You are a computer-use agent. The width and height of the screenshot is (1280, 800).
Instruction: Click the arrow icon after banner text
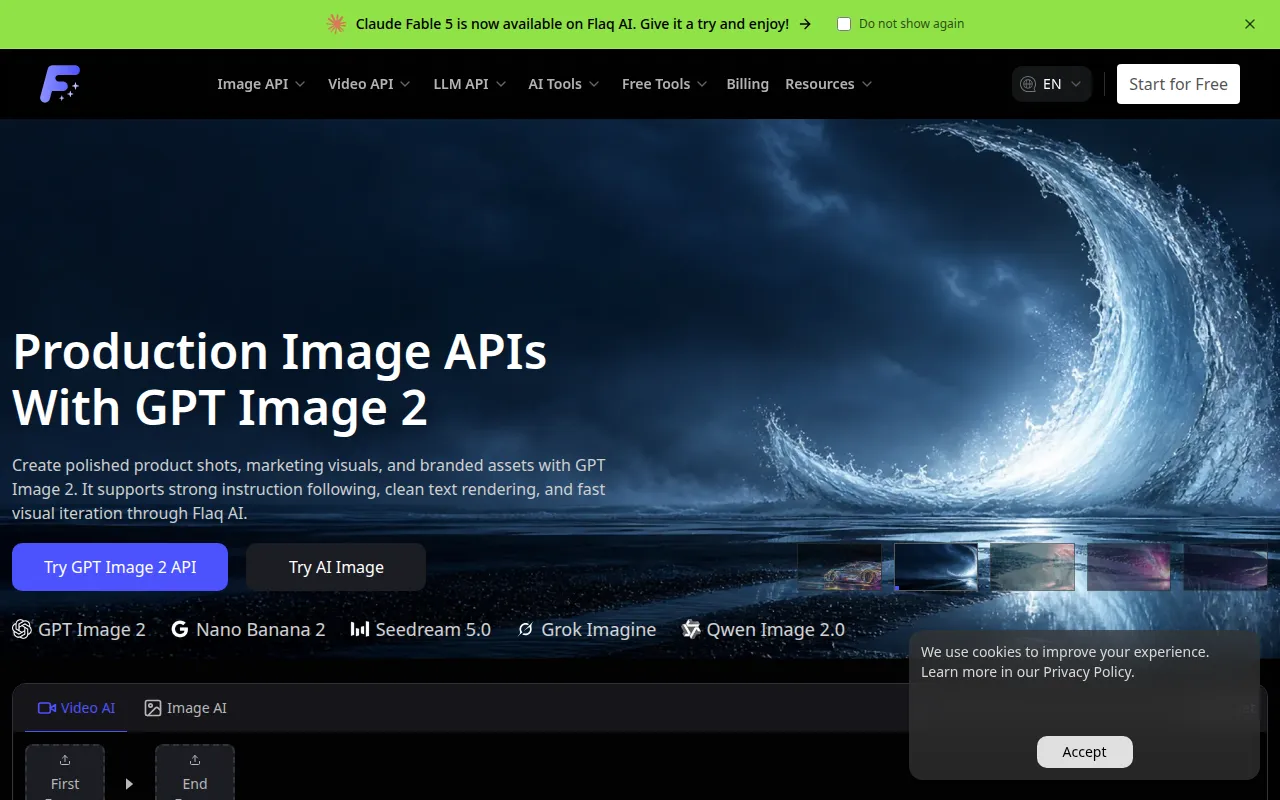pyautogui.click(x=805, y=24)
